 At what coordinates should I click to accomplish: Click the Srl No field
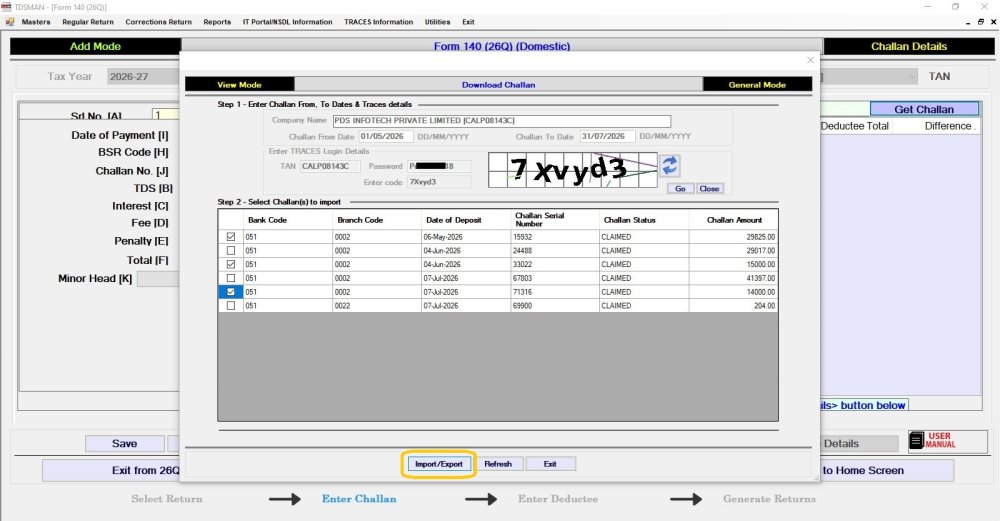(x=166, y=115)
